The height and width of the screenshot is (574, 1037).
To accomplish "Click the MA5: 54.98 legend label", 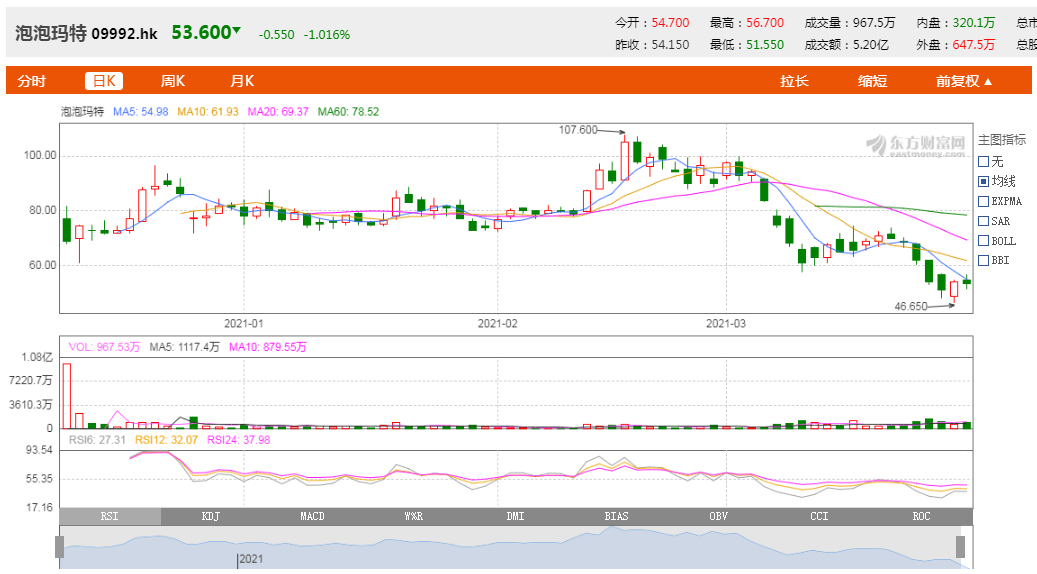I will [x=141, y=112].
